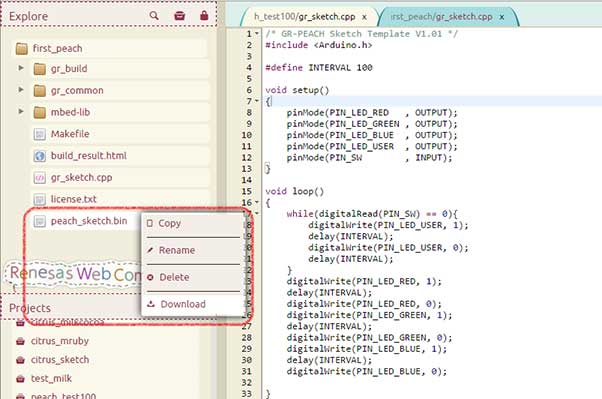Open the citrus_mruby project basket icon
This screenshot has width=602, height=399.
(20, 341)
